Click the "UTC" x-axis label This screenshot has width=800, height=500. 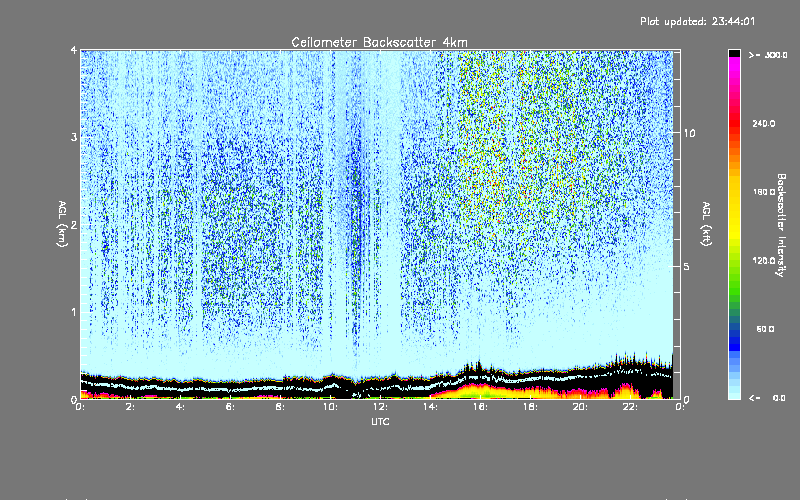click(380, 421)
